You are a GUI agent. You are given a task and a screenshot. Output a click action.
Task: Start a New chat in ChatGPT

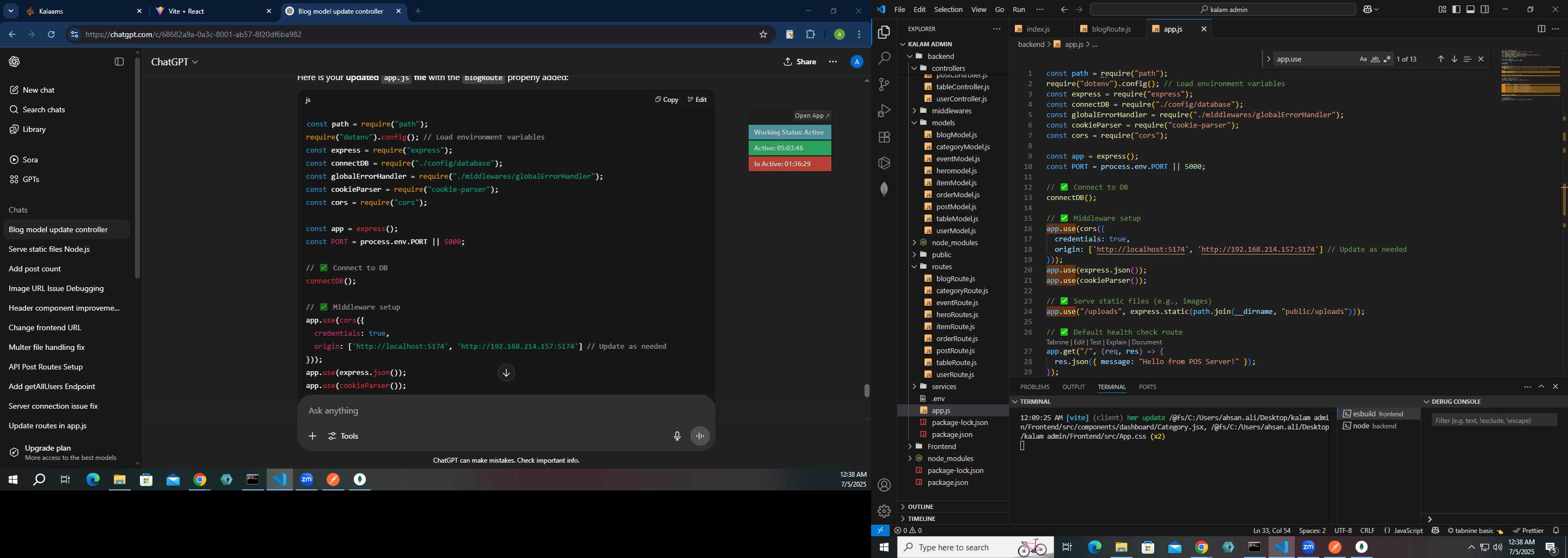[39, 90]
